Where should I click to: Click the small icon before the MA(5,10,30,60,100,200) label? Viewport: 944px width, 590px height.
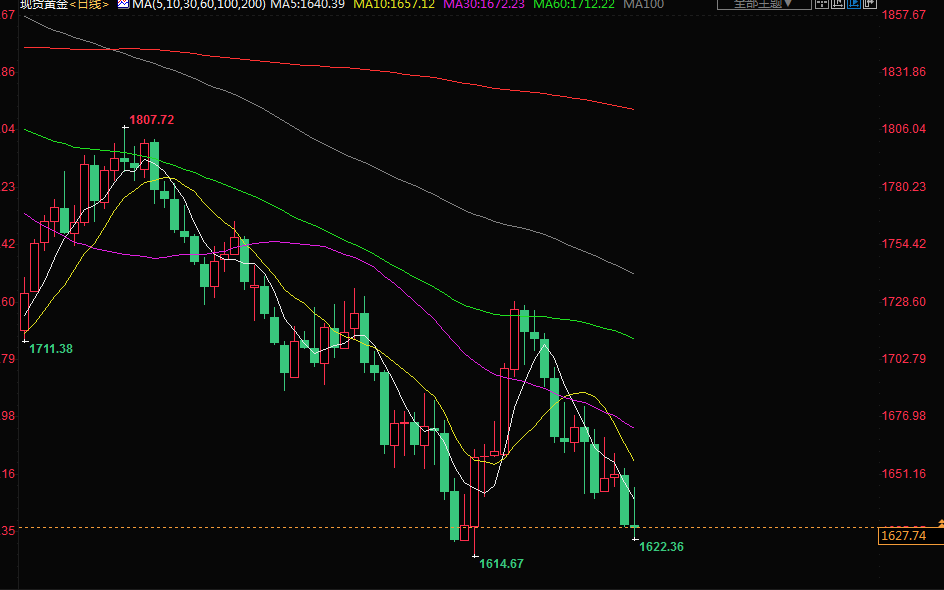pyautogui.click(x=123, y=5)
